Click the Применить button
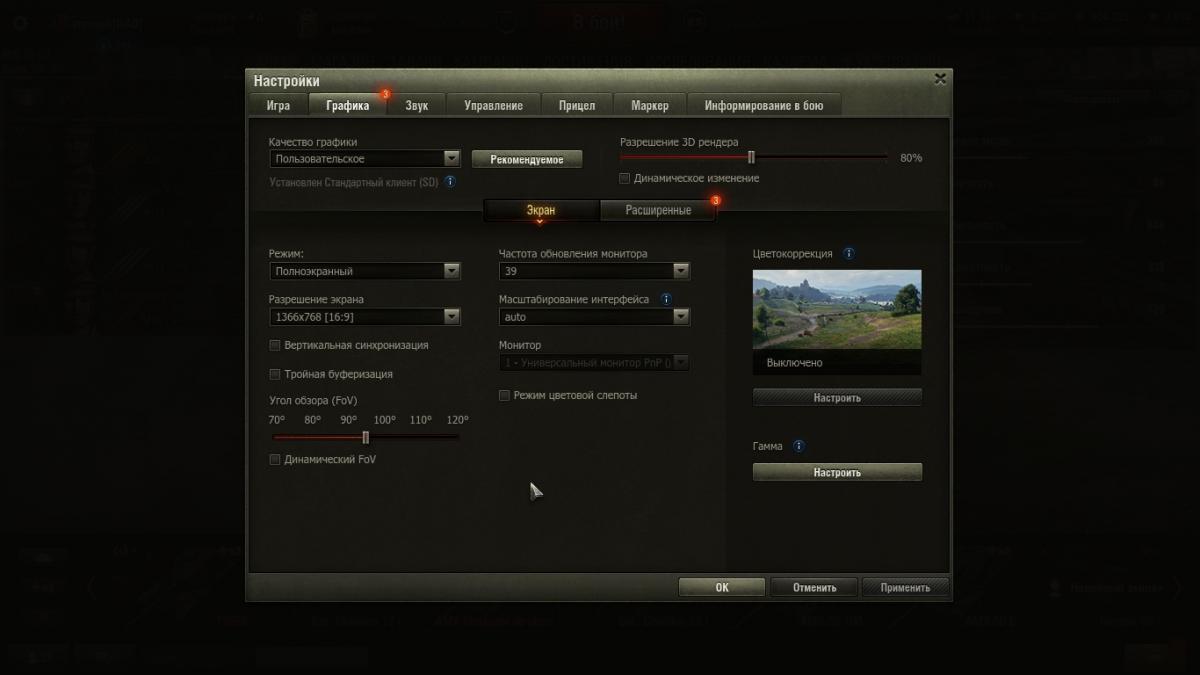 pyautogui.click(x=905, y=588)
